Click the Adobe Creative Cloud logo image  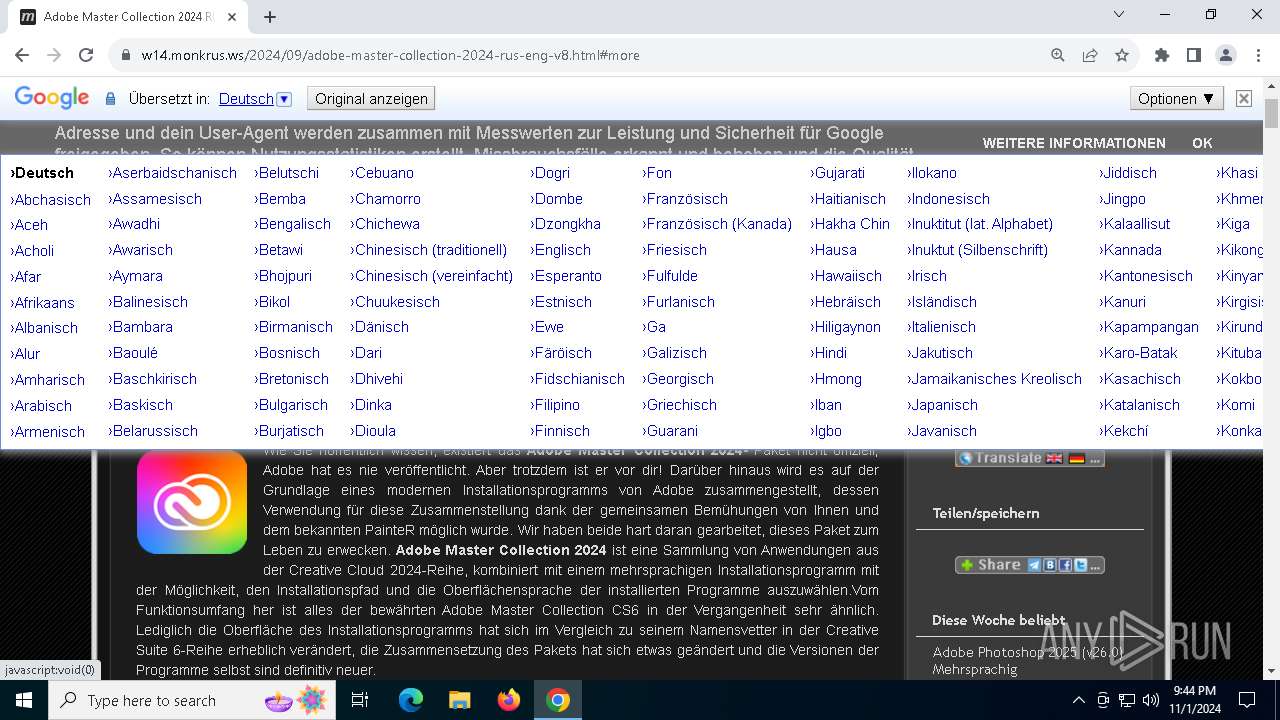(192, 502)
